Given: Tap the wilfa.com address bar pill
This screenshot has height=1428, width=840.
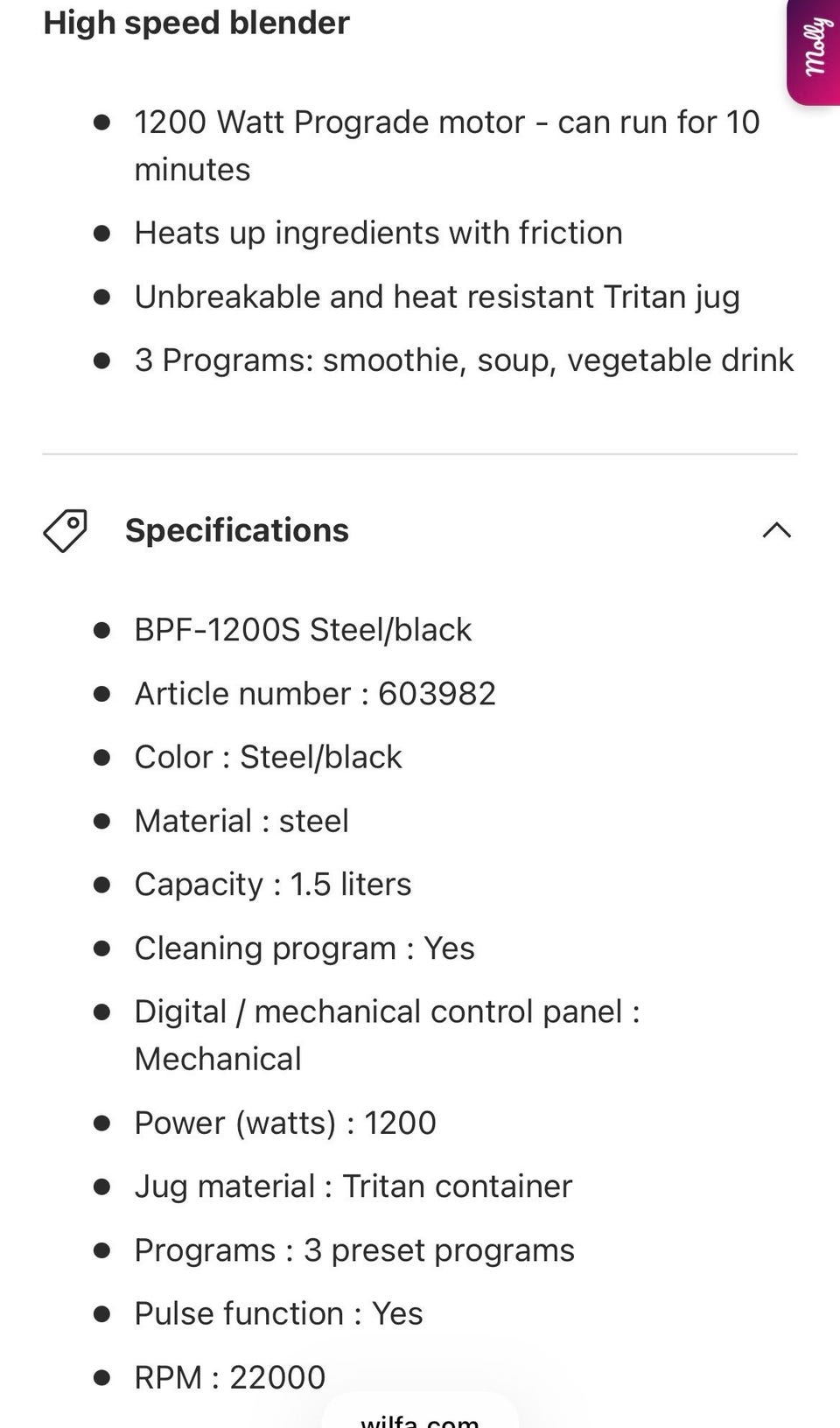Looking at the screenshot, I should tap(420, 1417).
